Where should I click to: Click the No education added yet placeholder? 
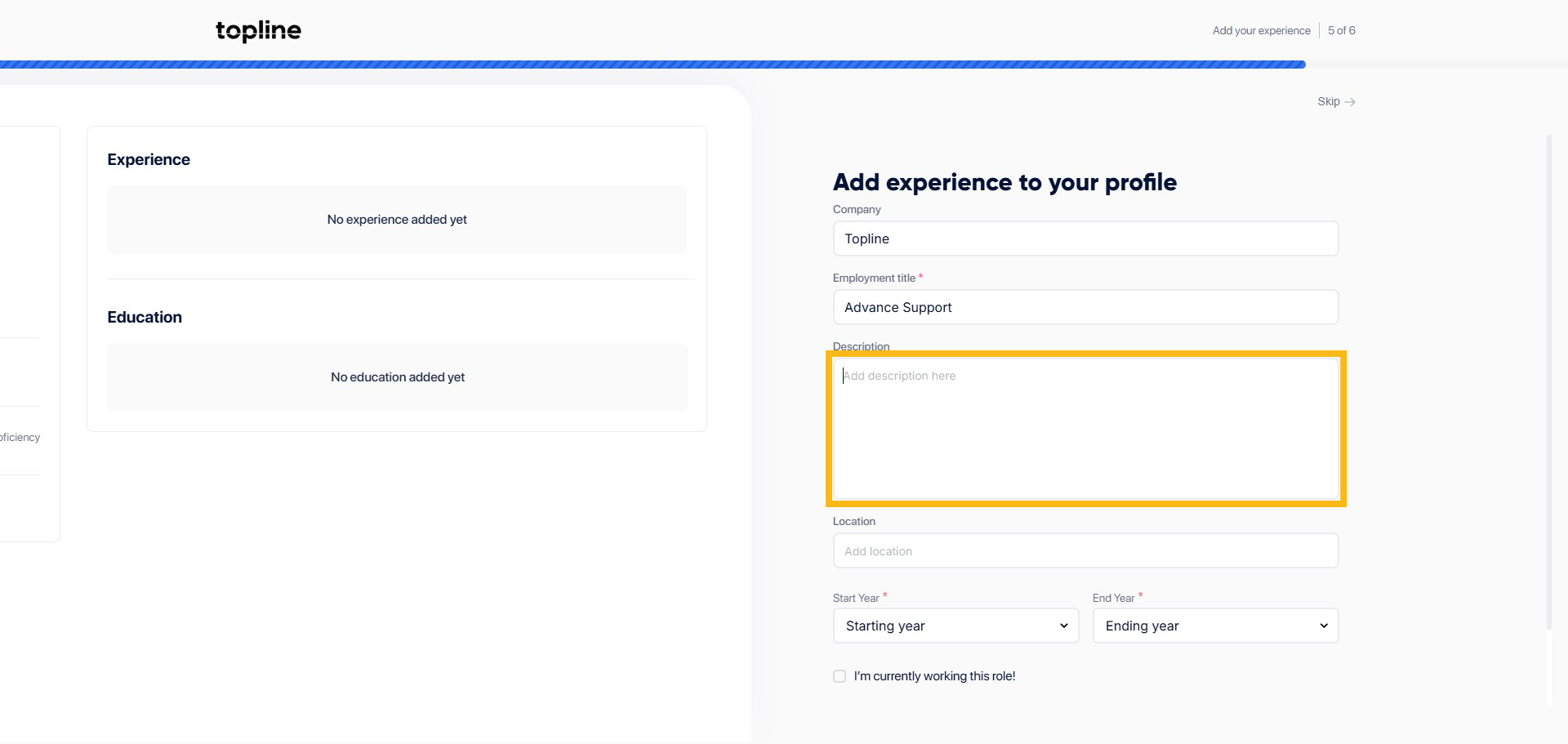coord(398,377)
